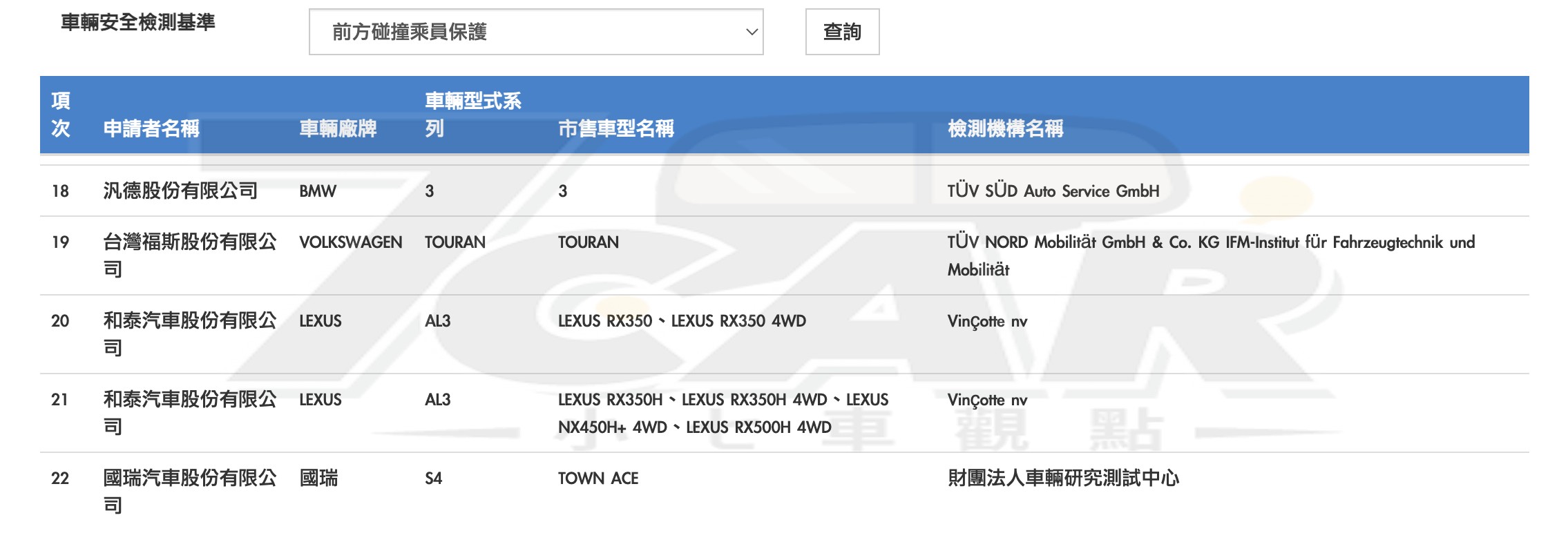Image resolution: width=1568 pixels, height=551 pixels.
Task: Open the 前方碰撞乘員保護 dropdown
Action: (535, 32)
